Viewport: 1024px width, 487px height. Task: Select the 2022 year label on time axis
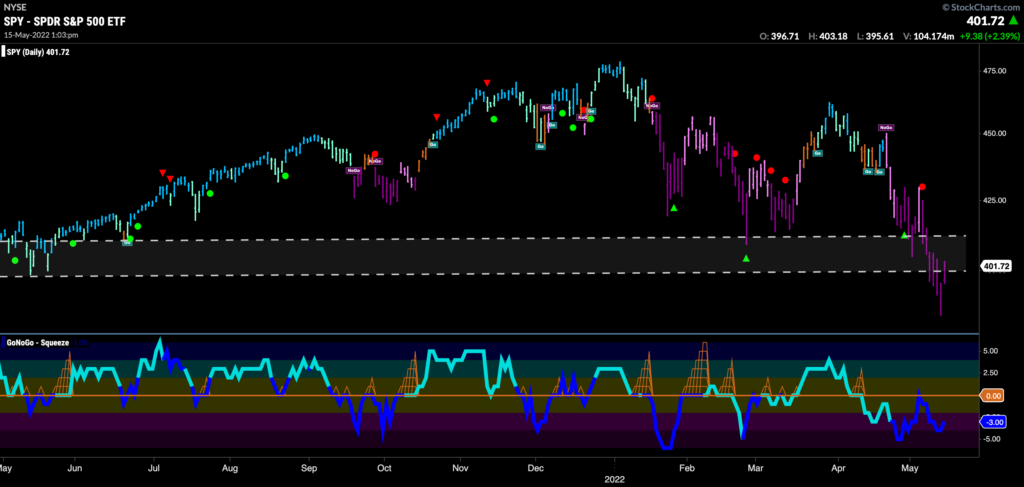[615, 479]
